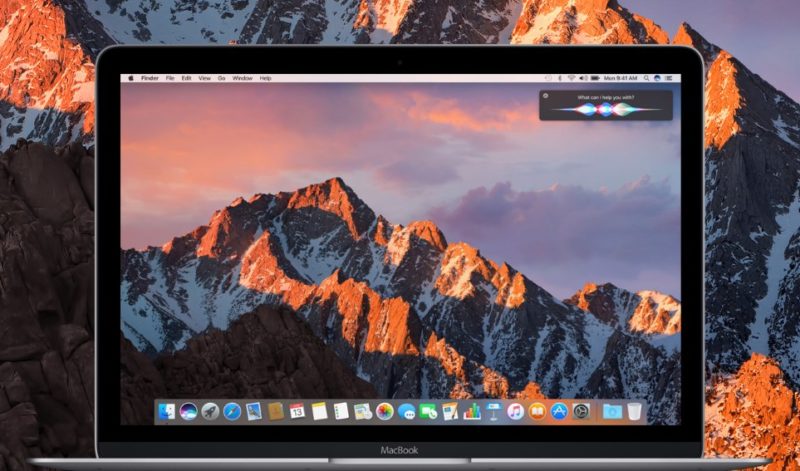Launch iTunes from the dock

pos(515,411)
